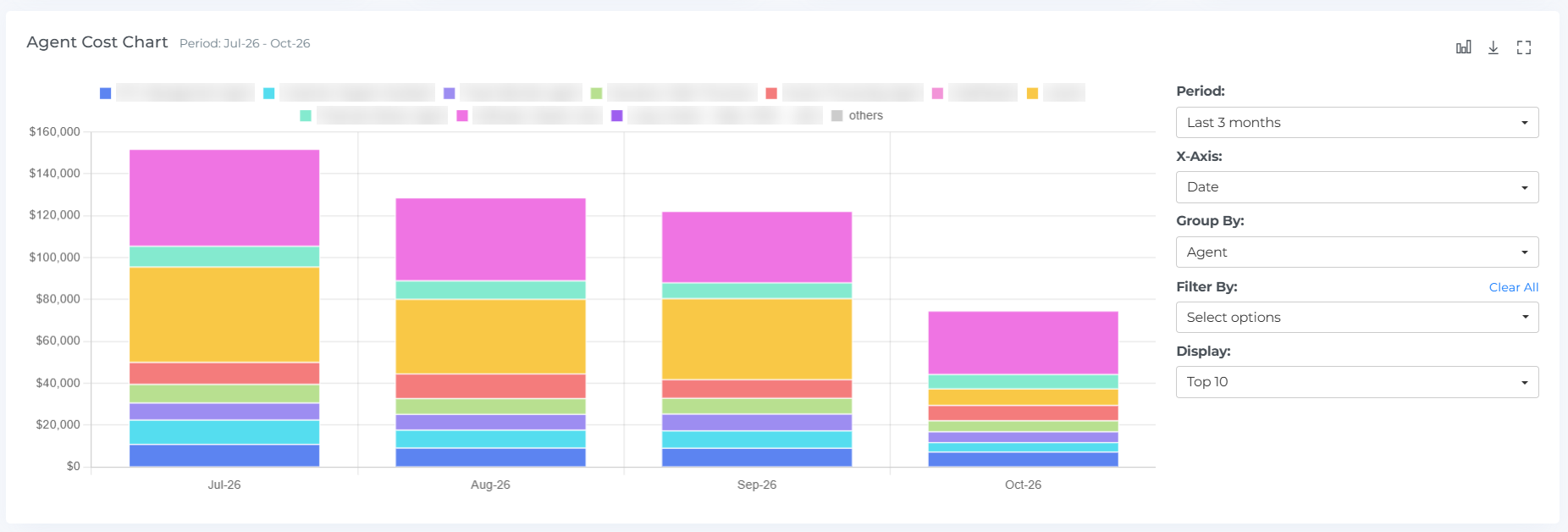Toggle the blue legend swatch series

[x=105, y=93]
